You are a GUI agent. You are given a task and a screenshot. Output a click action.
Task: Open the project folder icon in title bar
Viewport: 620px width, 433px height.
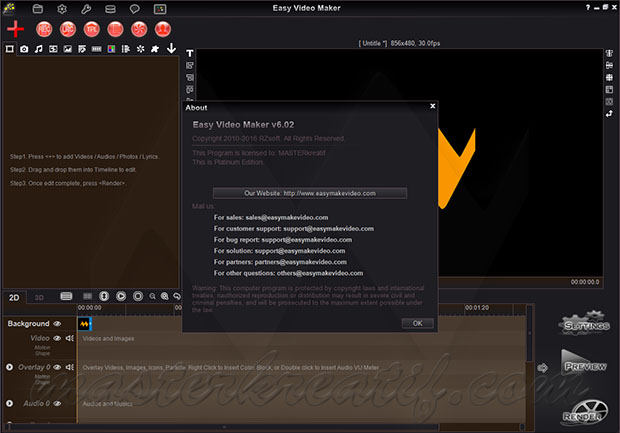[38, 9]
